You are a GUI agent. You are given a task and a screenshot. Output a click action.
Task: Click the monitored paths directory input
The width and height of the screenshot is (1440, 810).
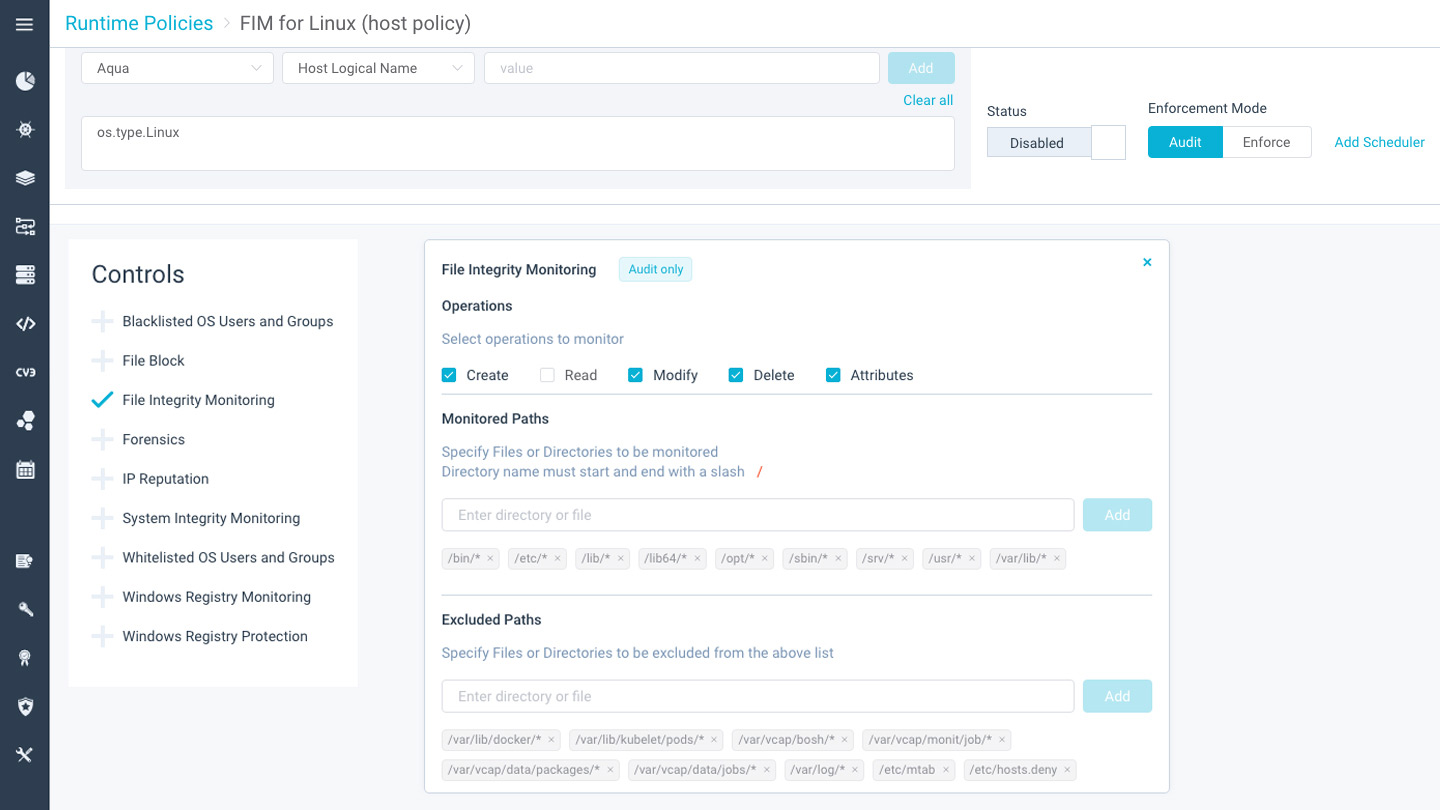click(758, 515)
